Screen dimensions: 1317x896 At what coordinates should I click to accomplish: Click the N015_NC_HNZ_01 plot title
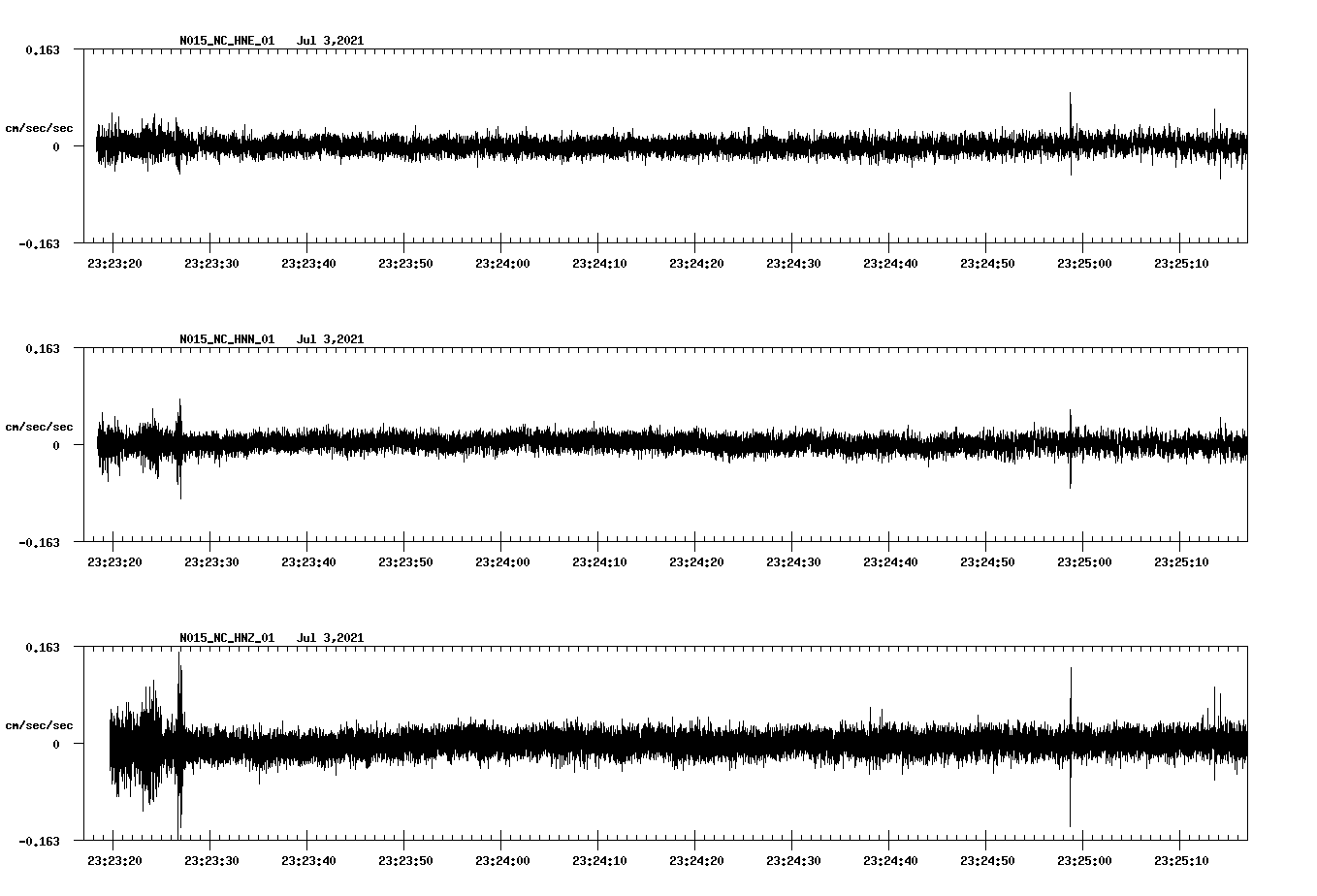(227, 638)
